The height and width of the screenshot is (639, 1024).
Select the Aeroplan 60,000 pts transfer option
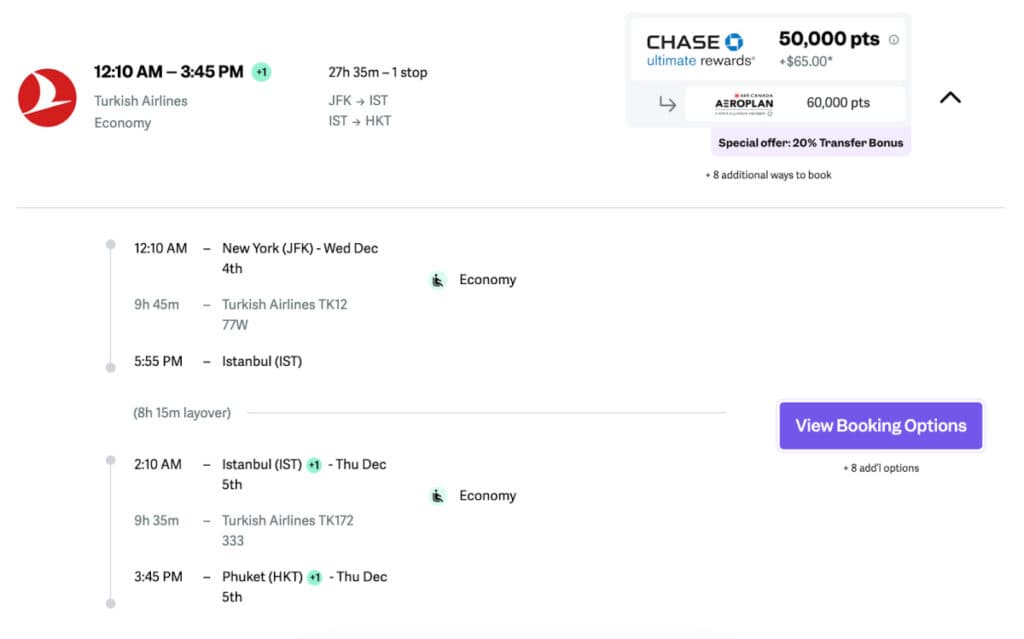[x=837, y=103]
